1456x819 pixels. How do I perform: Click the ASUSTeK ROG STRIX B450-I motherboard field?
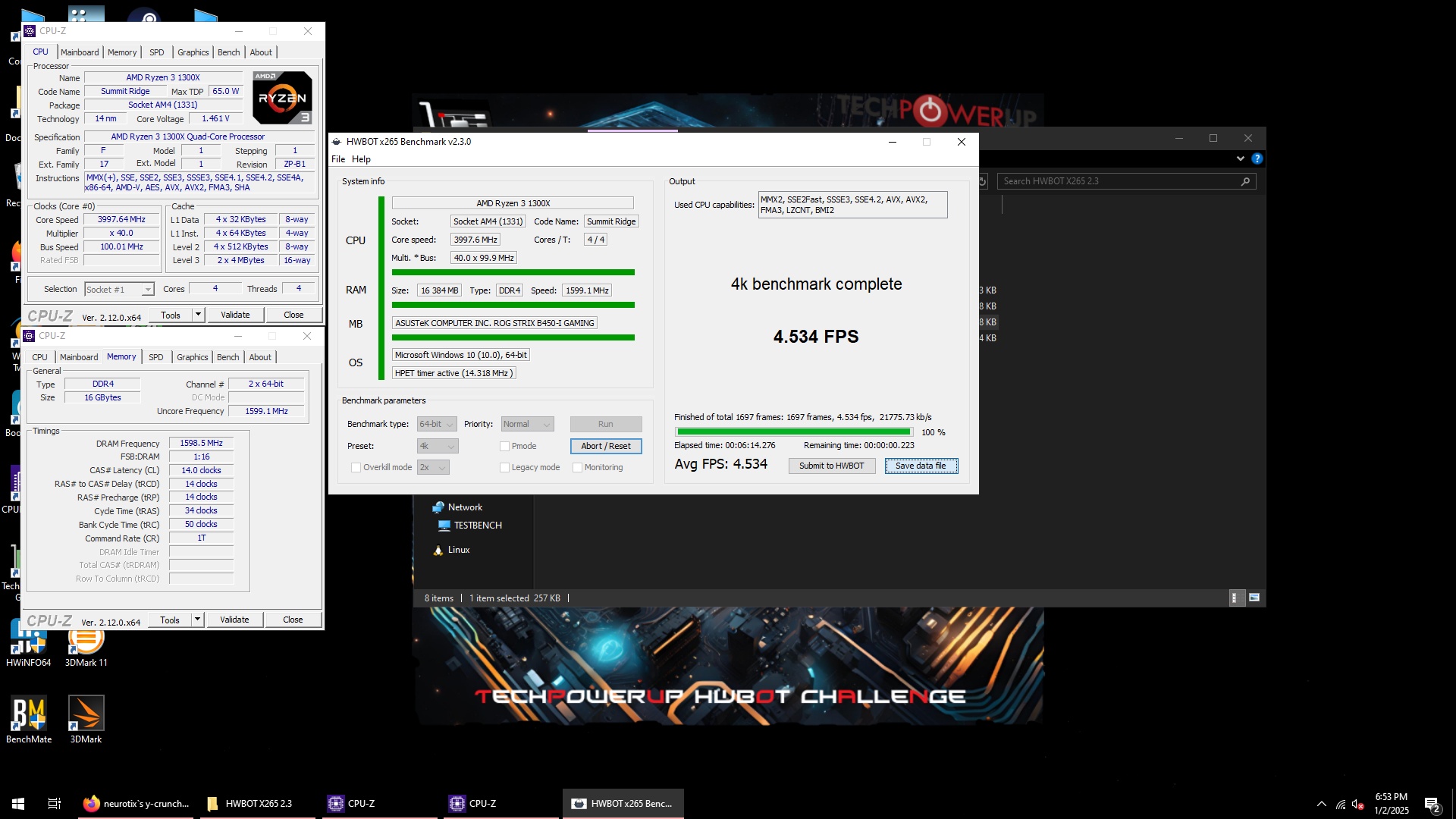coord(494,323)
